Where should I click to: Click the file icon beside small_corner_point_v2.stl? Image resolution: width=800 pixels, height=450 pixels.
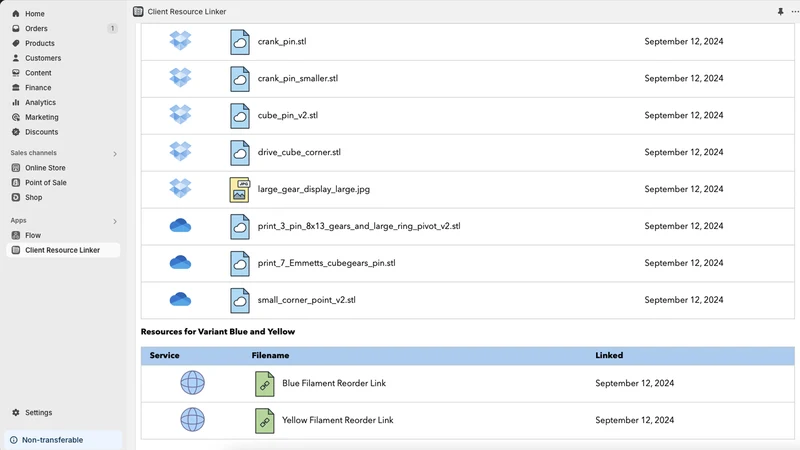point(240,301)
